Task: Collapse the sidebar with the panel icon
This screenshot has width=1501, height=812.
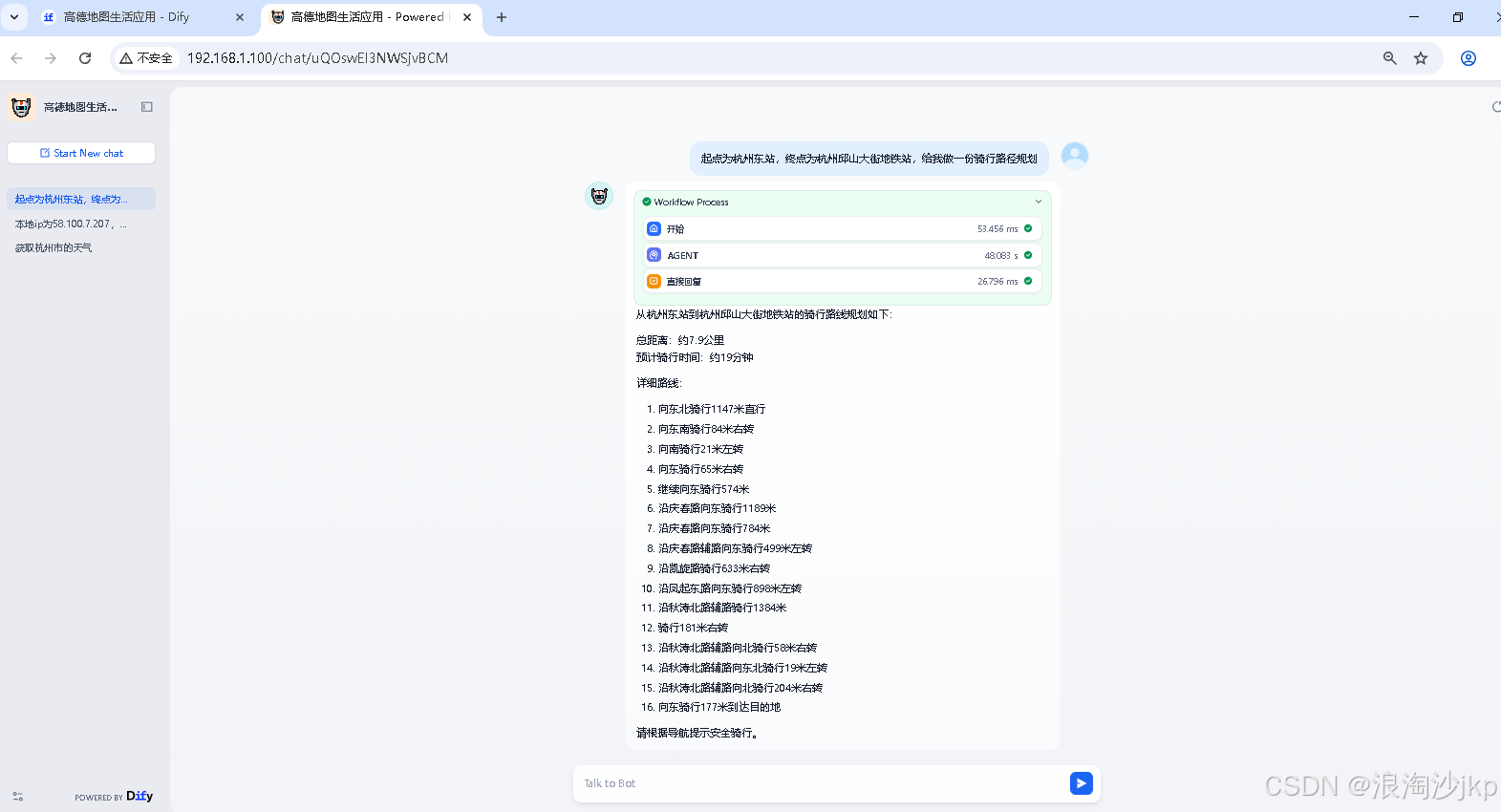Action: point(147,107)
